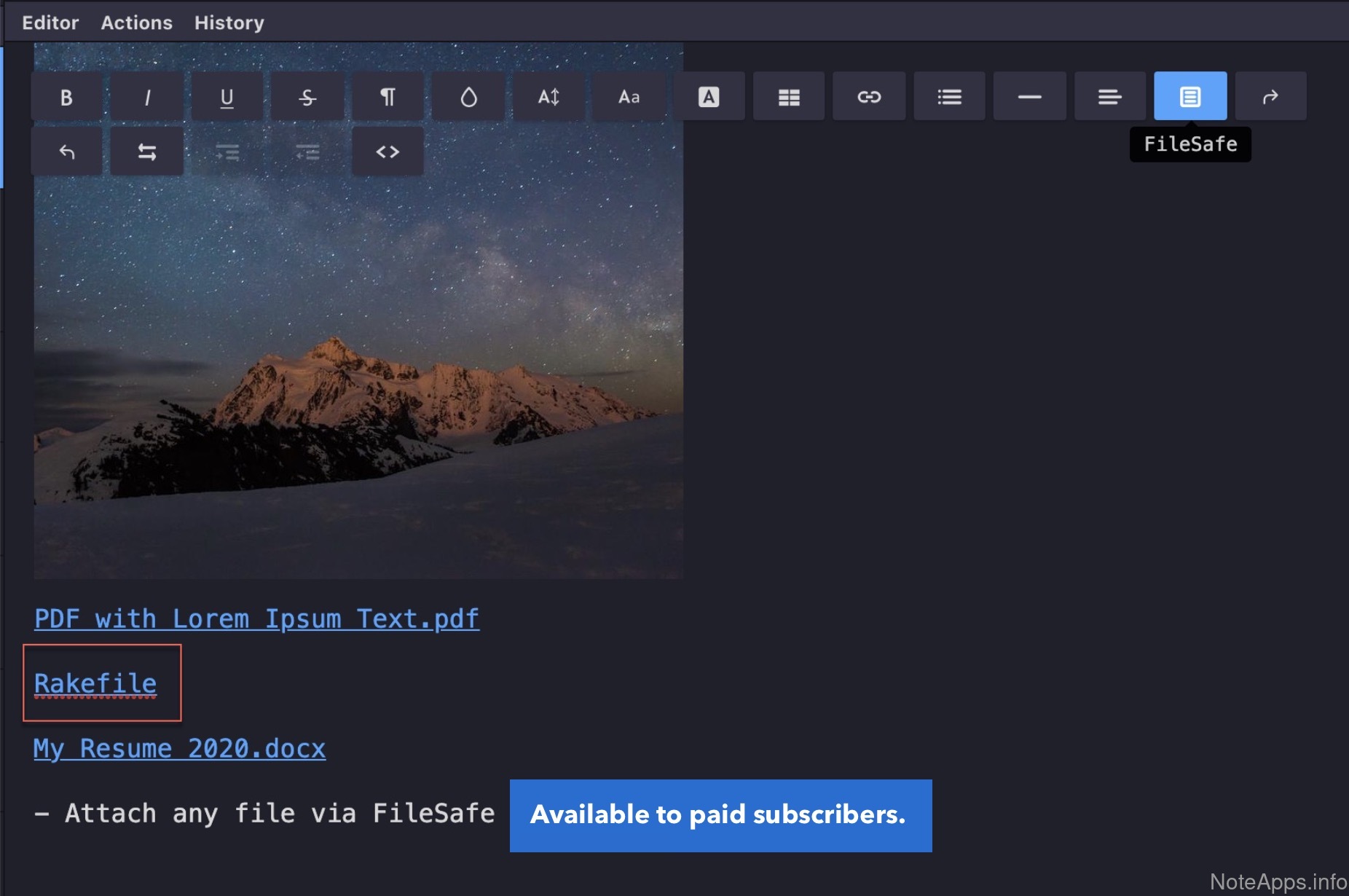The width and height of the screenshot is (1349, 896).
Task: Open the FileSafe attachment button
Action: [x=1190, y=97]
